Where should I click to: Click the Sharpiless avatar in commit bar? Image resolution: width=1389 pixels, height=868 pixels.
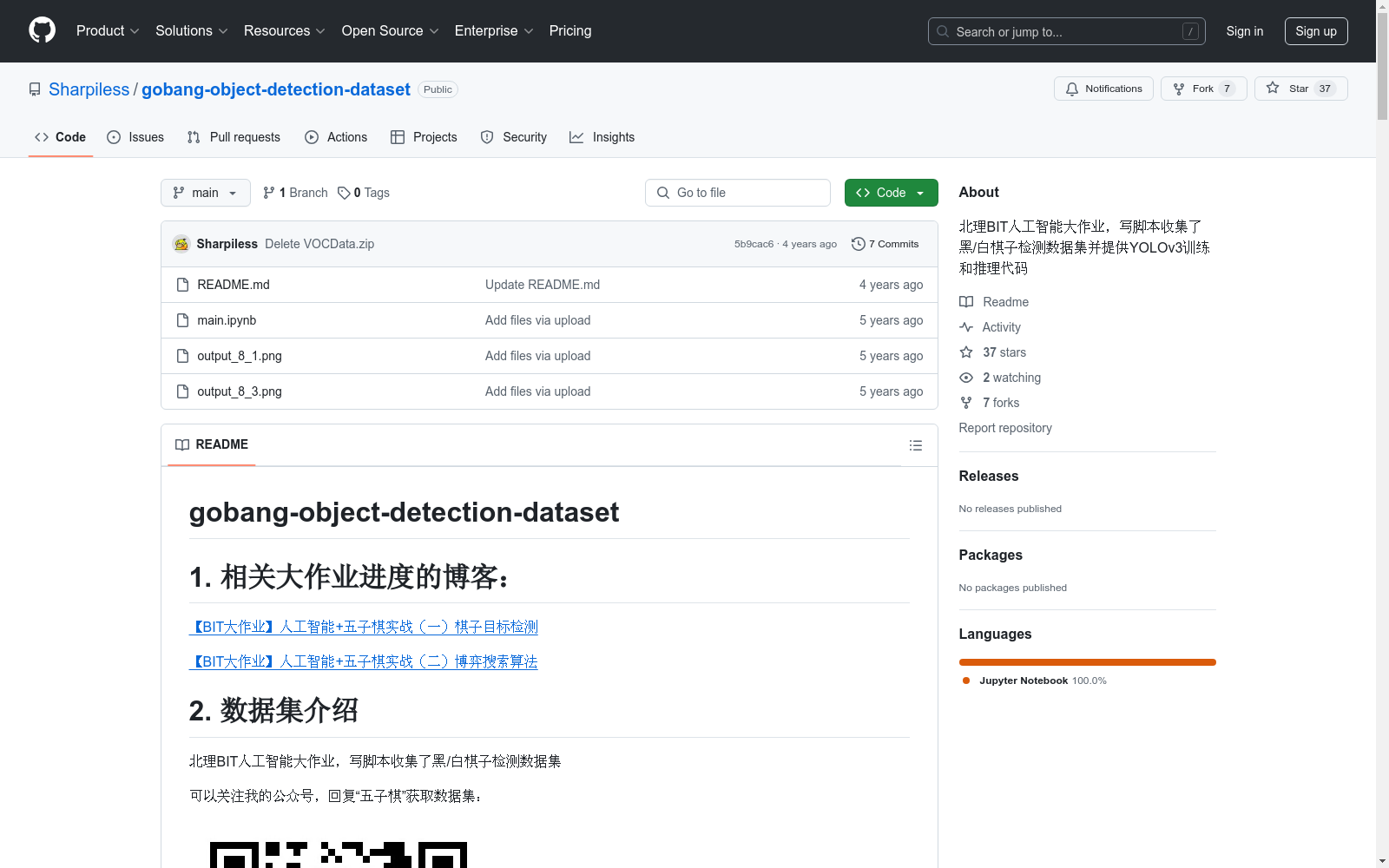tap(181, 244)
